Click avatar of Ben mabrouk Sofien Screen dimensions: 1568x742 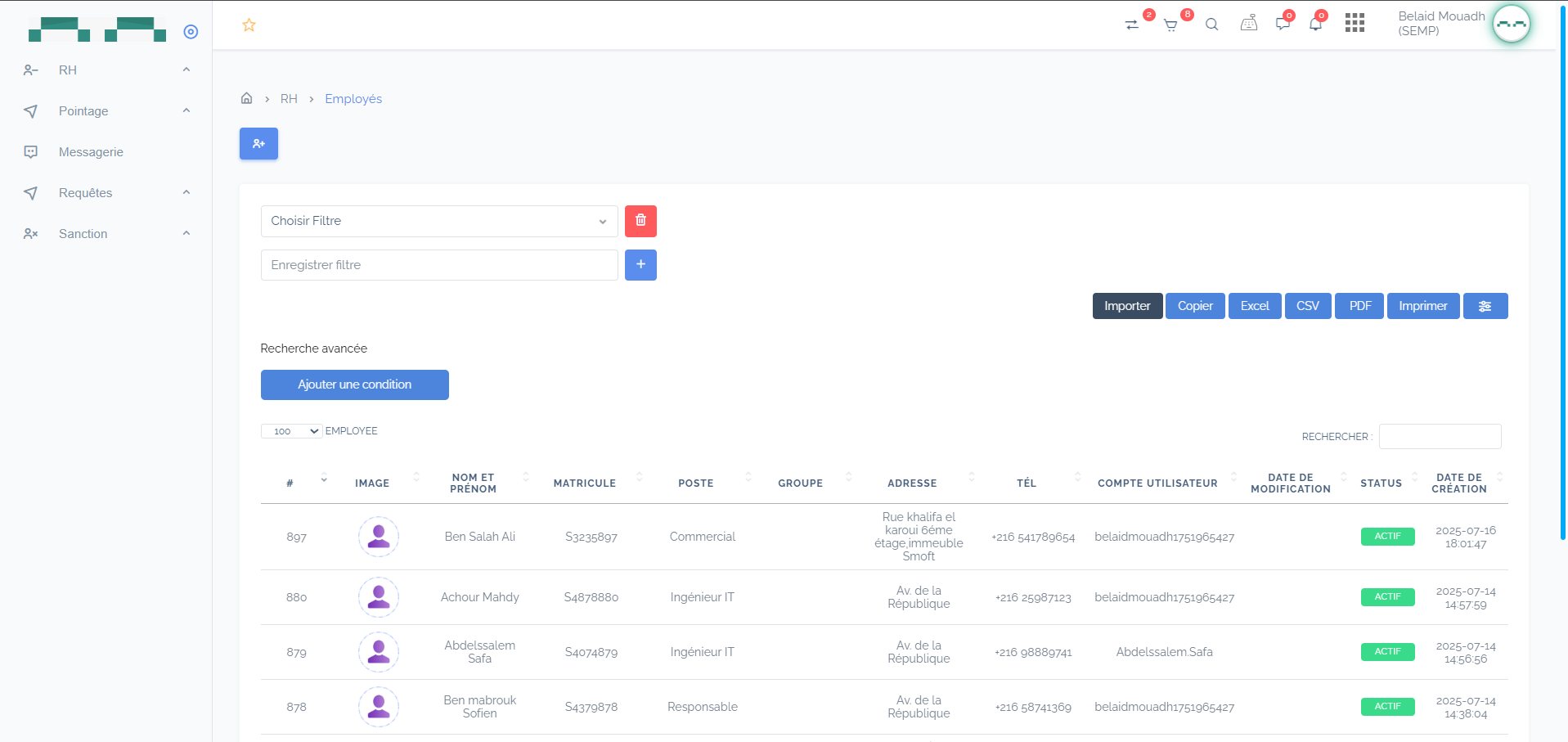[x=379, y=707]
